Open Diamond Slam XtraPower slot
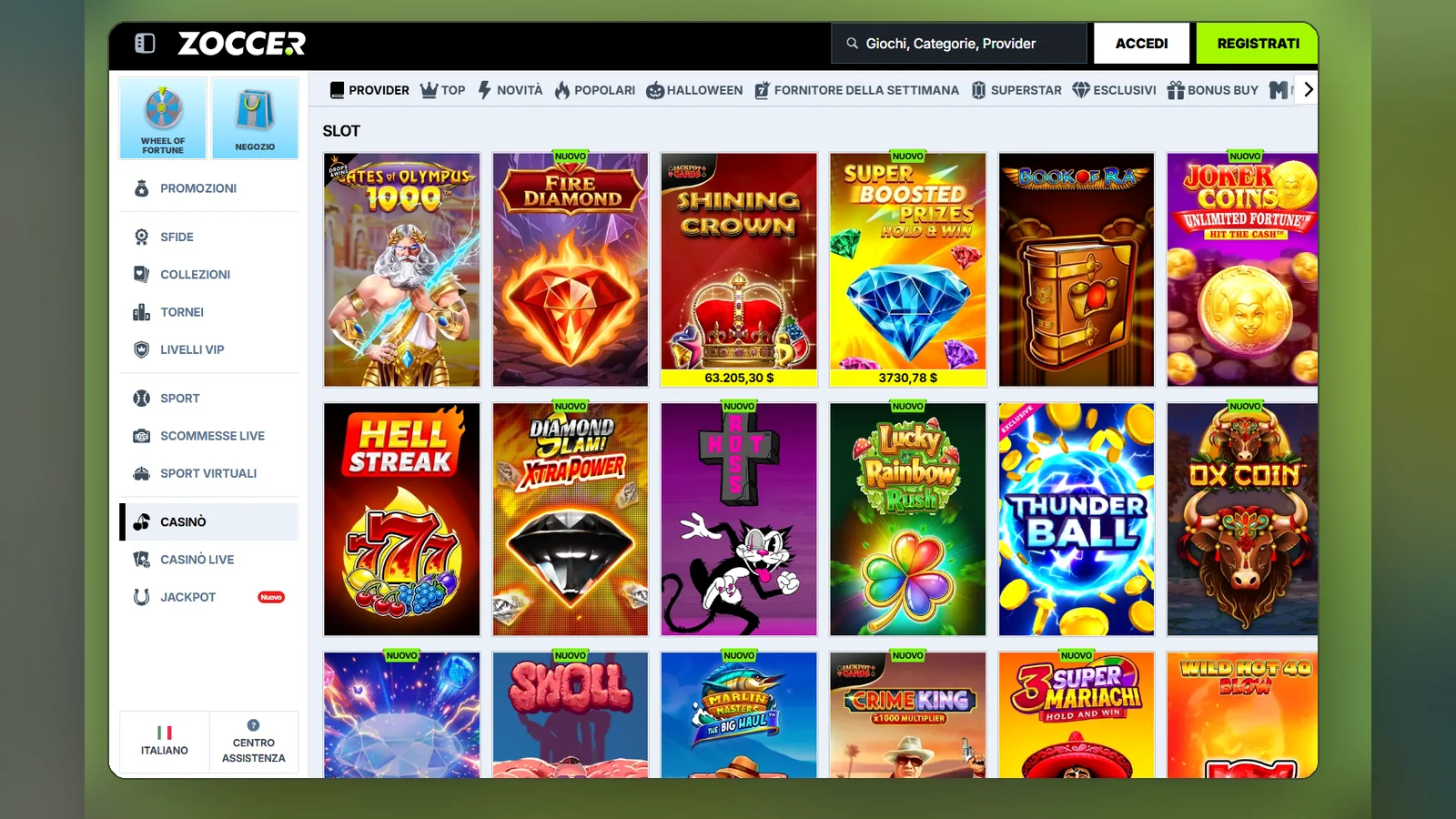 coord(571,519)
